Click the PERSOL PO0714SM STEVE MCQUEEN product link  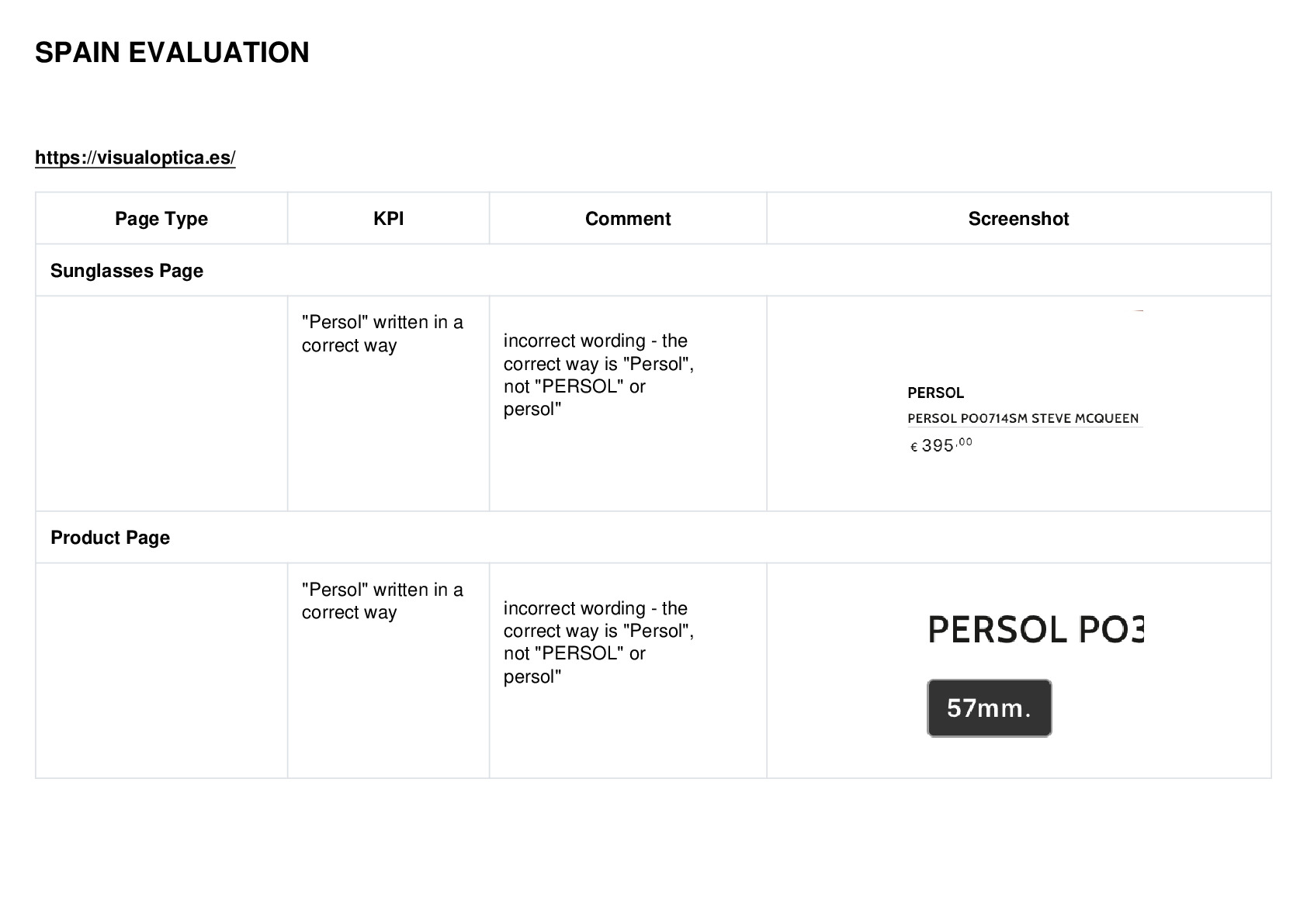(x=1023, y=418)
